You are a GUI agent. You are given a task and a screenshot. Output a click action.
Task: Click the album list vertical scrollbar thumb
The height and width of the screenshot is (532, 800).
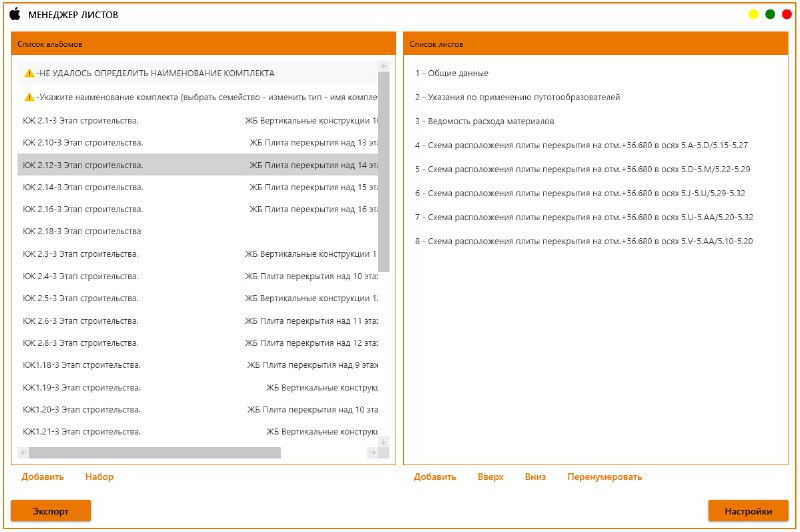click(384, 172)
